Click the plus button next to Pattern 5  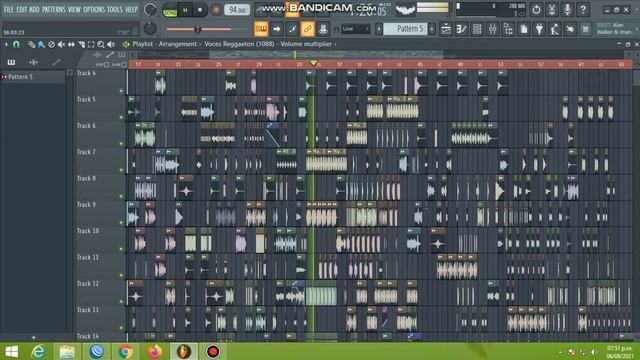pyautogui.click(x=432, y=29)
